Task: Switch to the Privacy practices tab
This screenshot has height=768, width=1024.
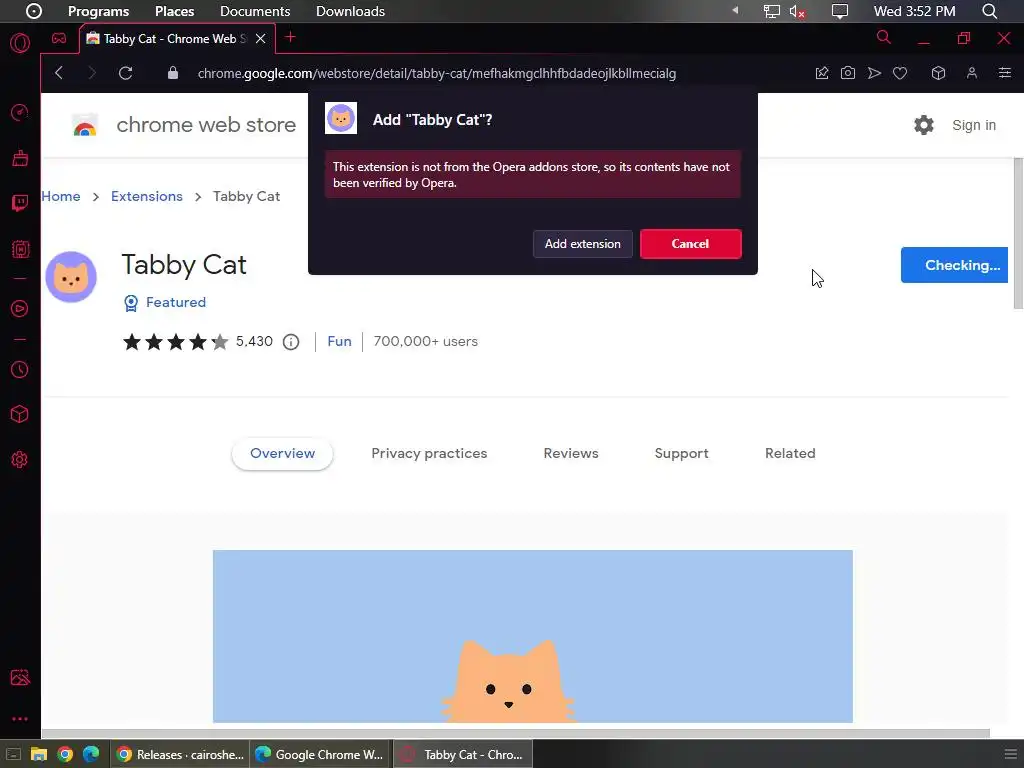Action: click(429, 453)
